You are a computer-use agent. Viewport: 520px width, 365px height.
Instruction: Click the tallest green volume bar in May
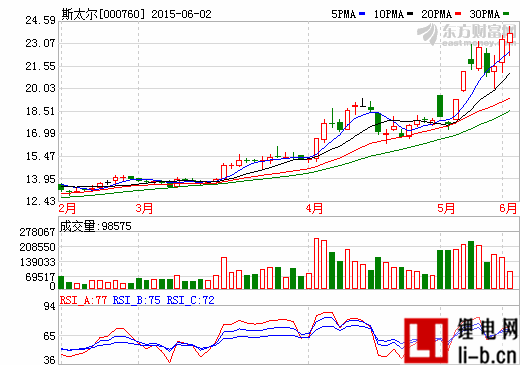click(471, 265)
